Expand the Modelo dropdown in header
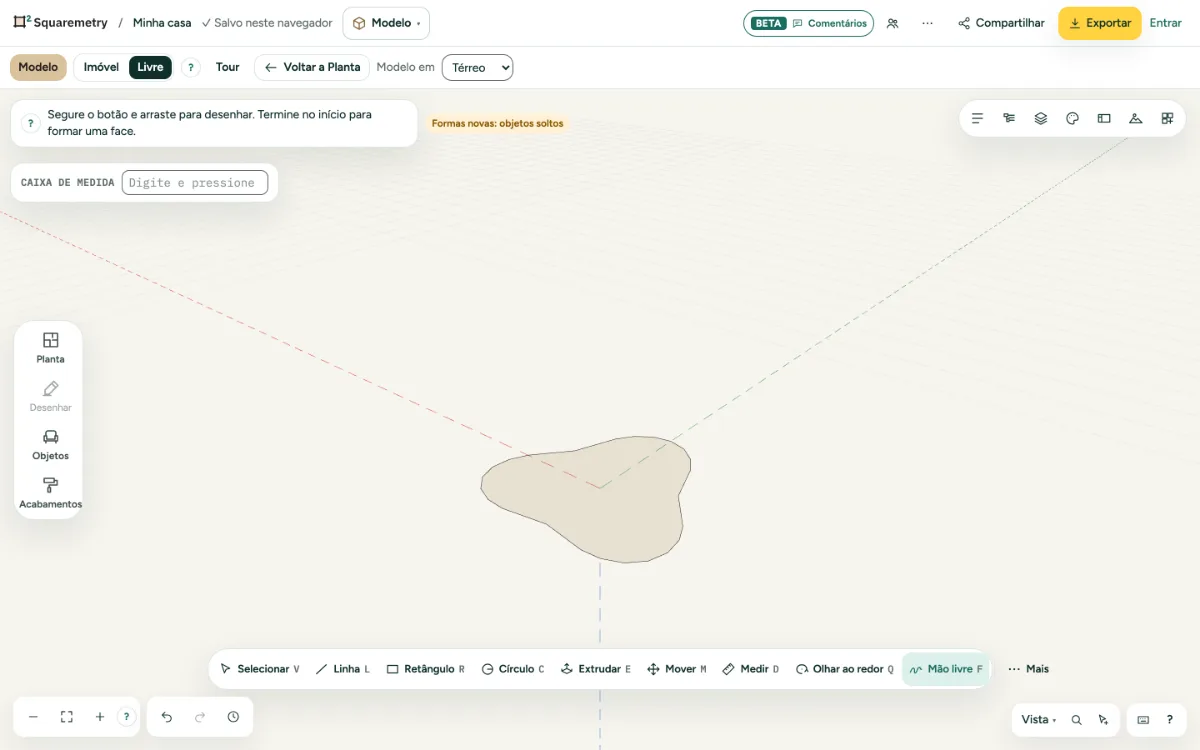 386,23
